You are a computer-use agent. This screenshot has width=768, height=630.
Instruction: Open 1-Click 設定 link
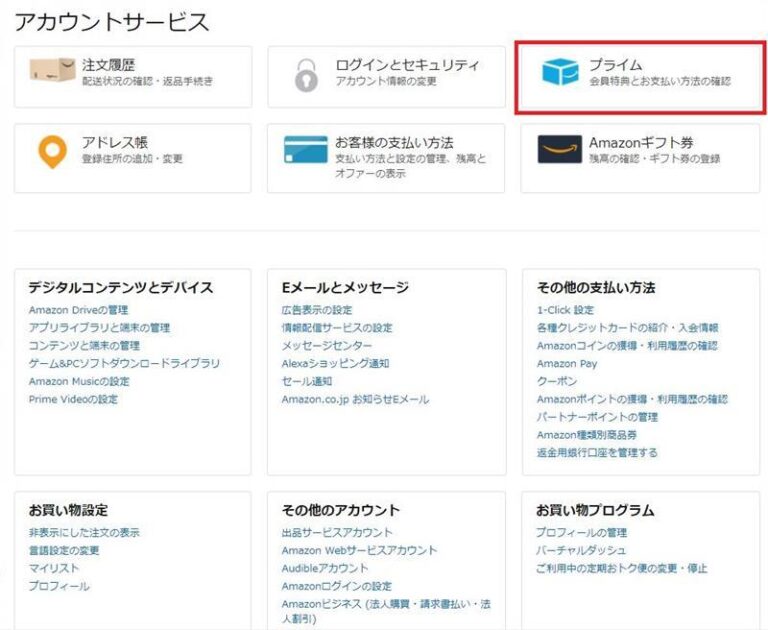[565, 310]
